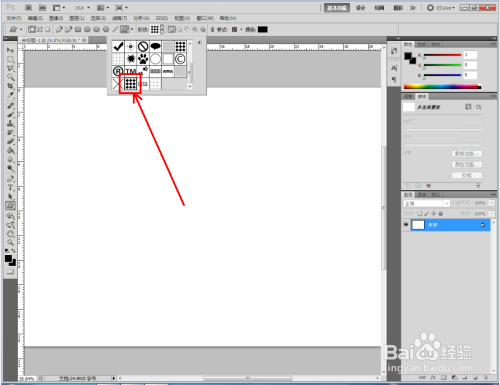Choose the paw print custom shape
This screenshot has height=385, width=500.
143,59
